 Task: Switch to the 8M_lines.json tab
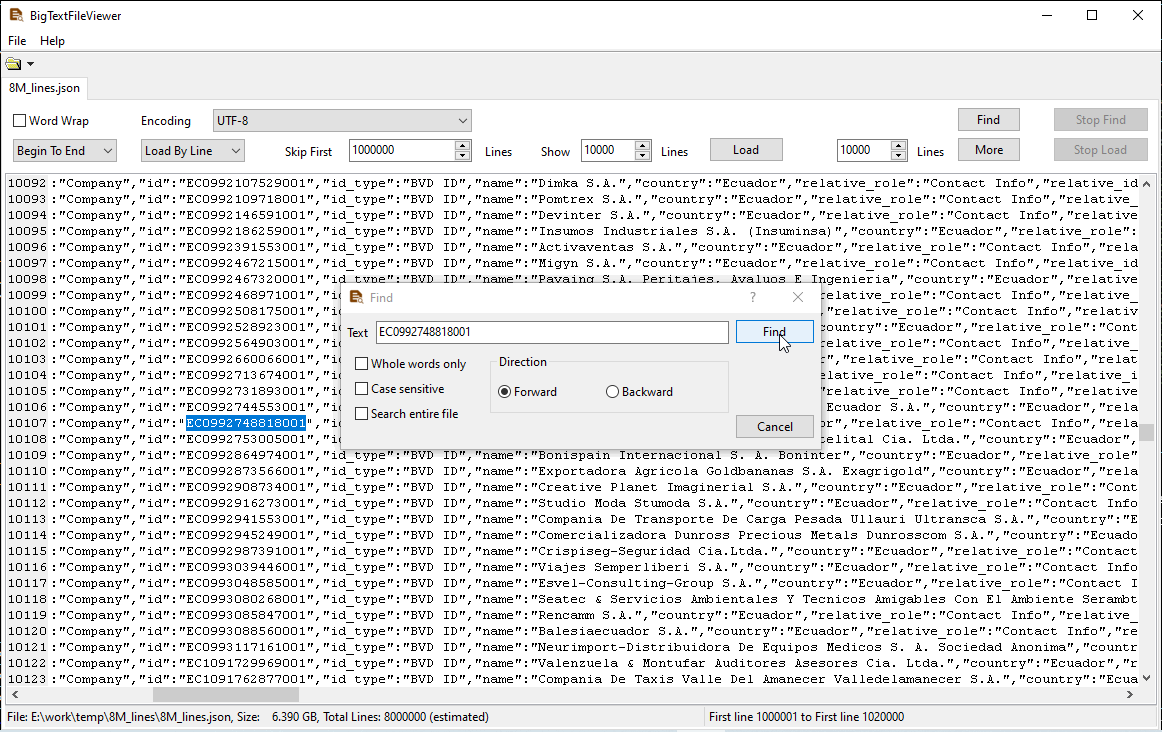[44, 88]
